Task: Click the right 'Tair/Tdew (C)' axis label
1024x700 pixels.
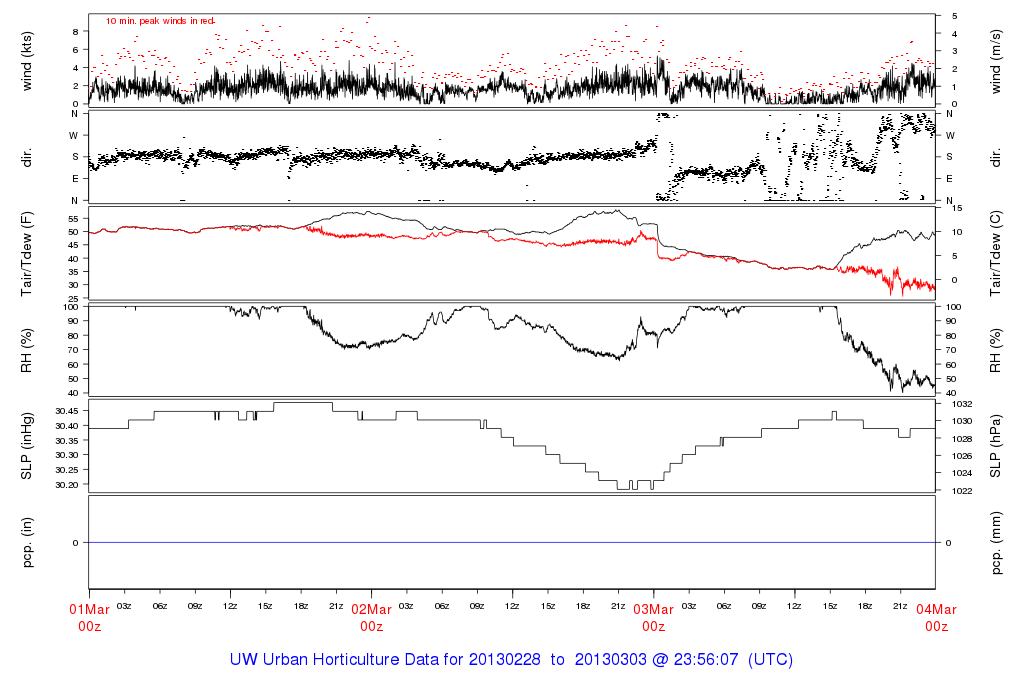Action: [995, 253]
